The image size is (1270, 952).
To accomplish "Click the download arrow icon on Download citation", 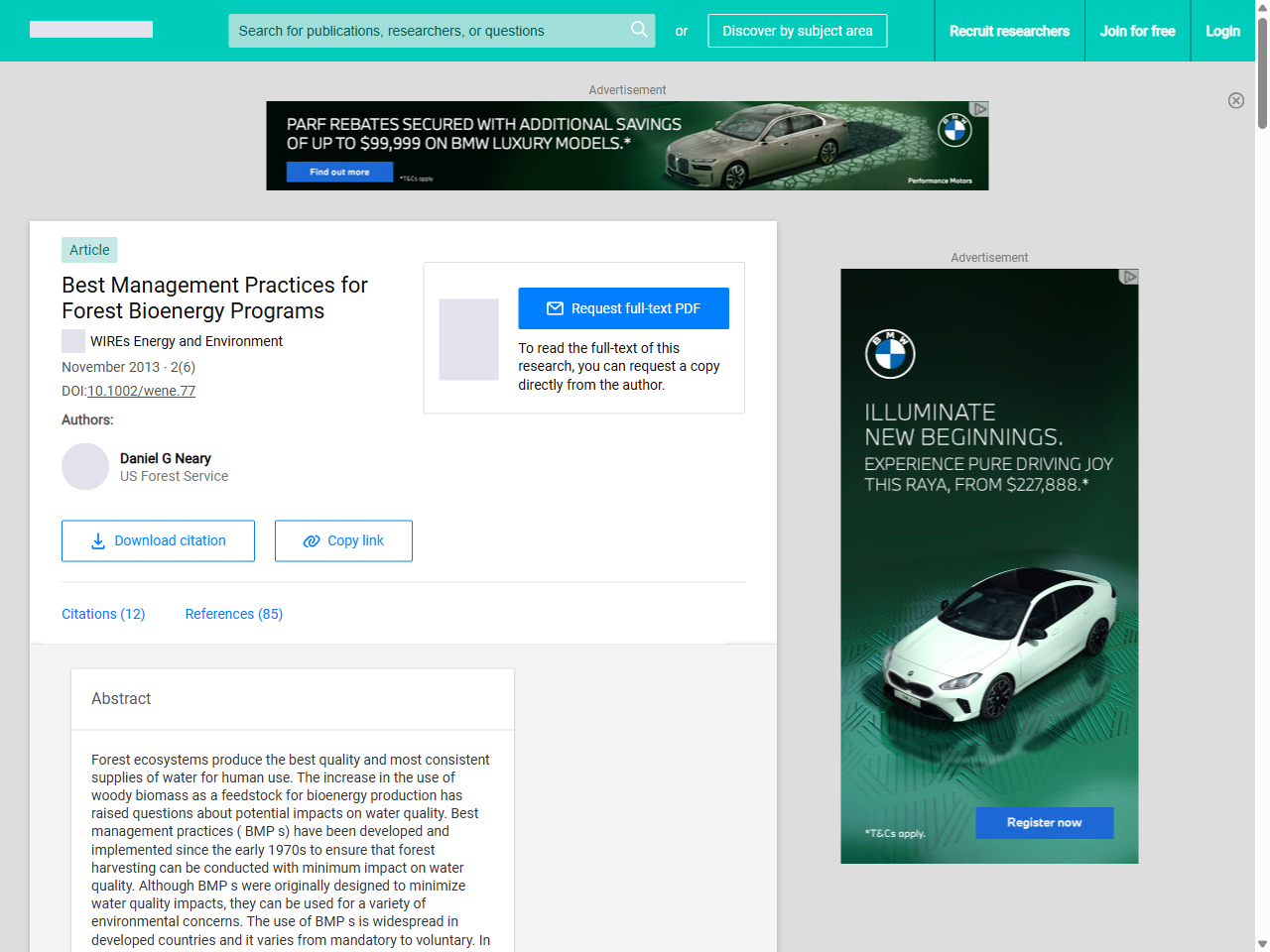I will [96, 540].
